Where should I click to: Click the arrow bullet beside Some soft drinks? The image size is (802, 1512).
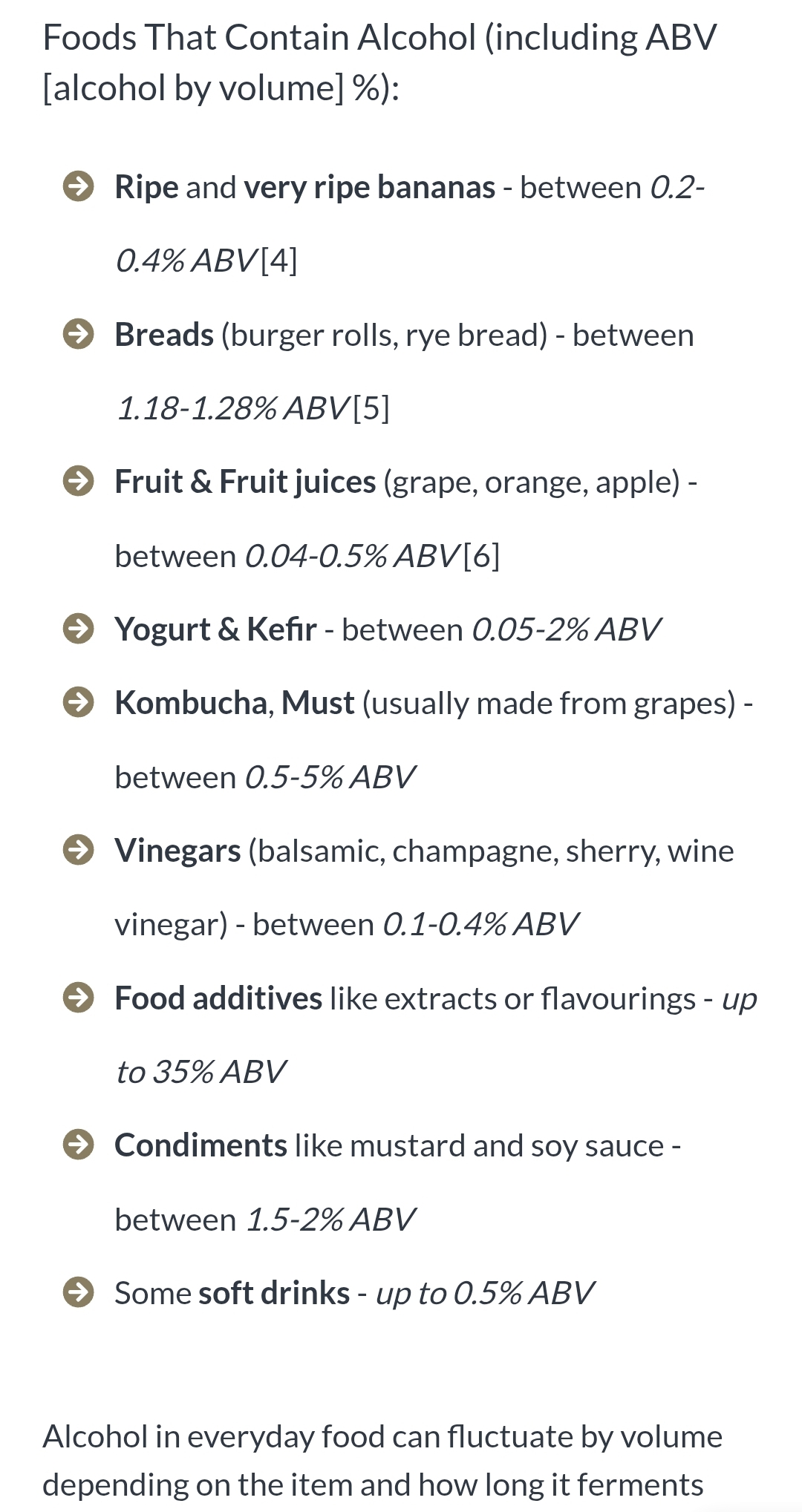(x=78, y=1292)
